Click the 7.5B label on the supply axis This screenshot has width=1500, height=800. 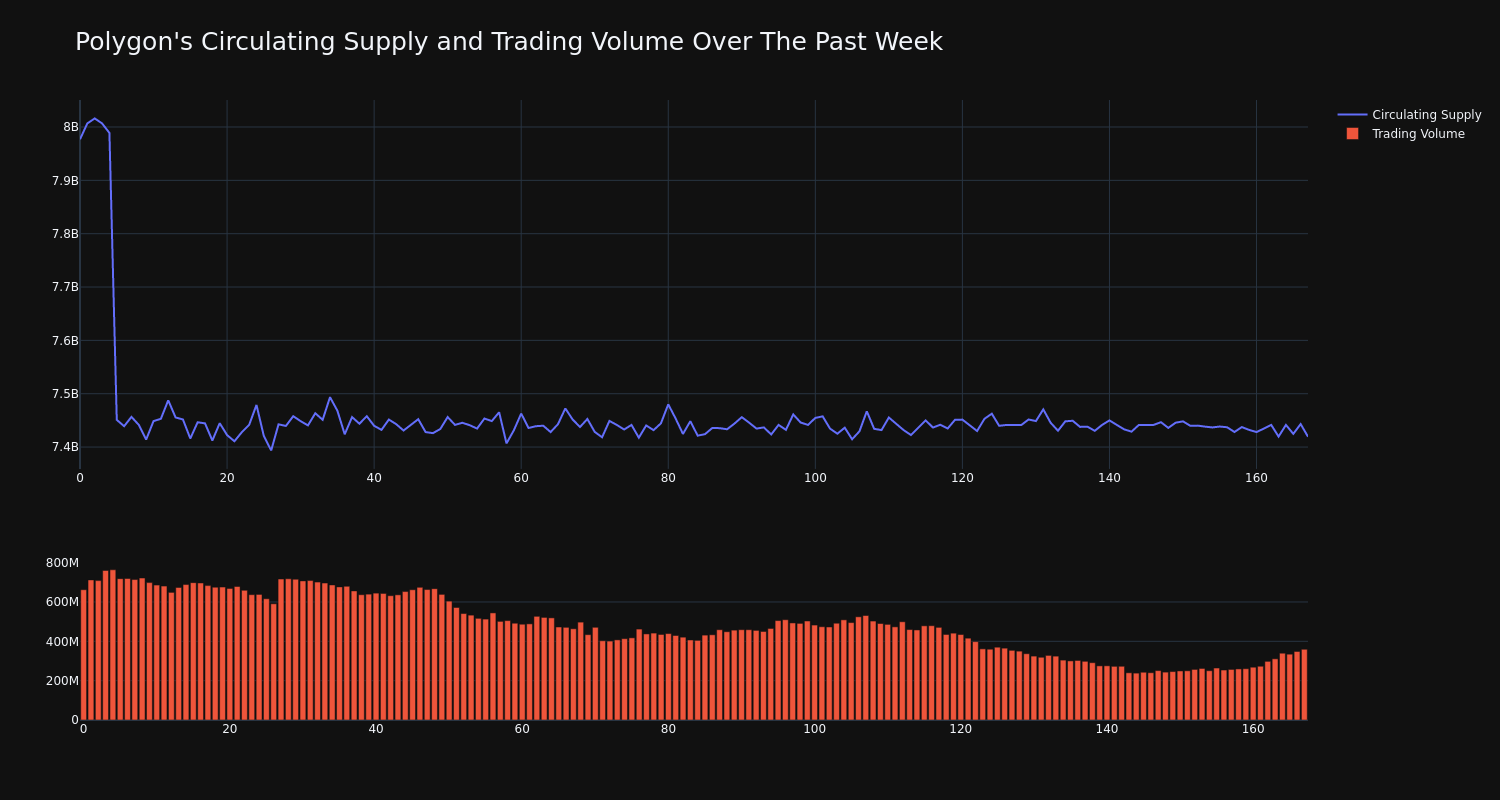coord(65,394)
